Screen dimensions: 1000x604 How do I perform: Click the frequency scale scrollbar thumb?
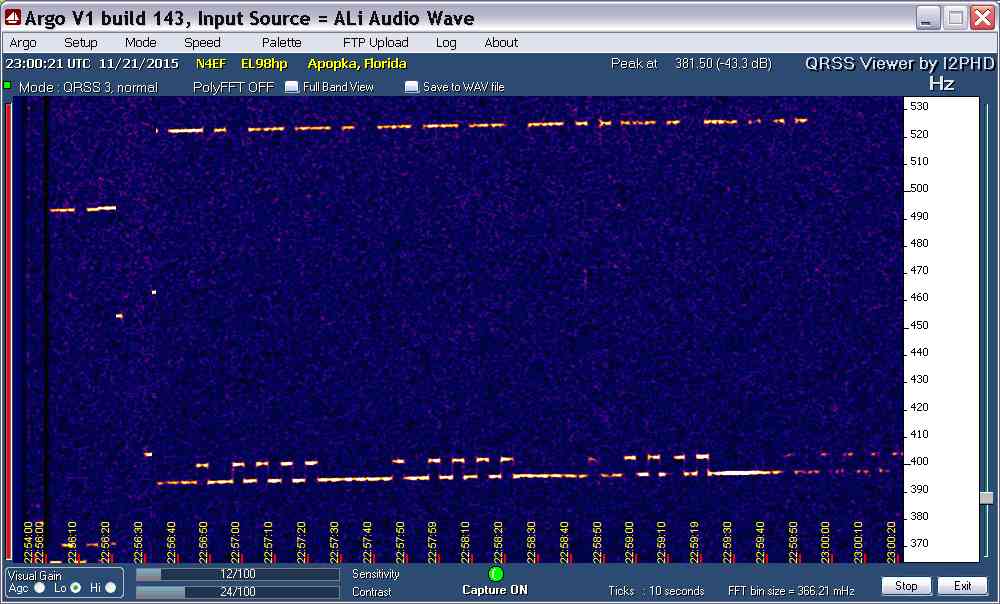click(x=986, y=497)
